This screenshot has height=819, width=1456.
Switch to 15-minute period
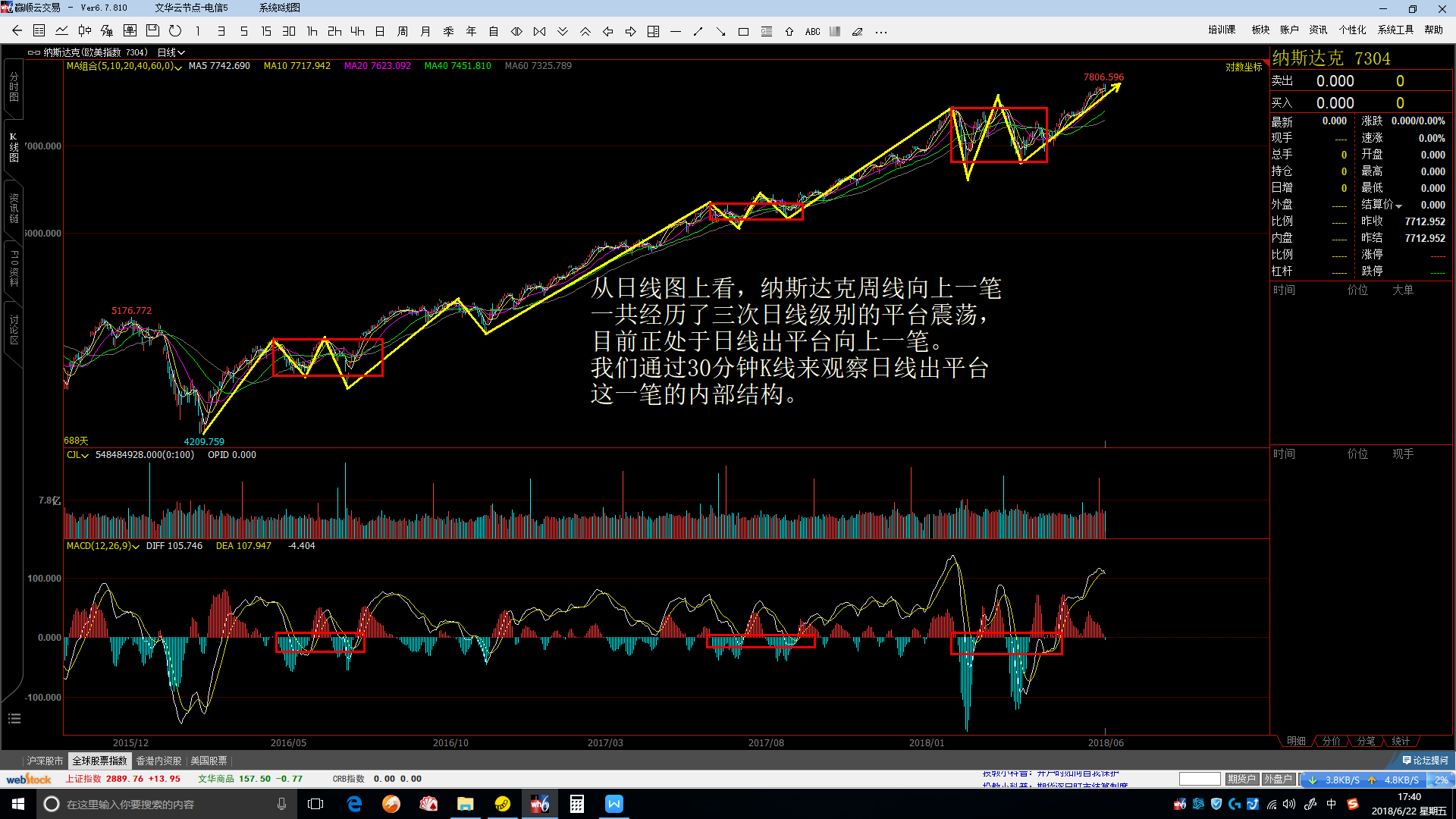click(266, 31)
